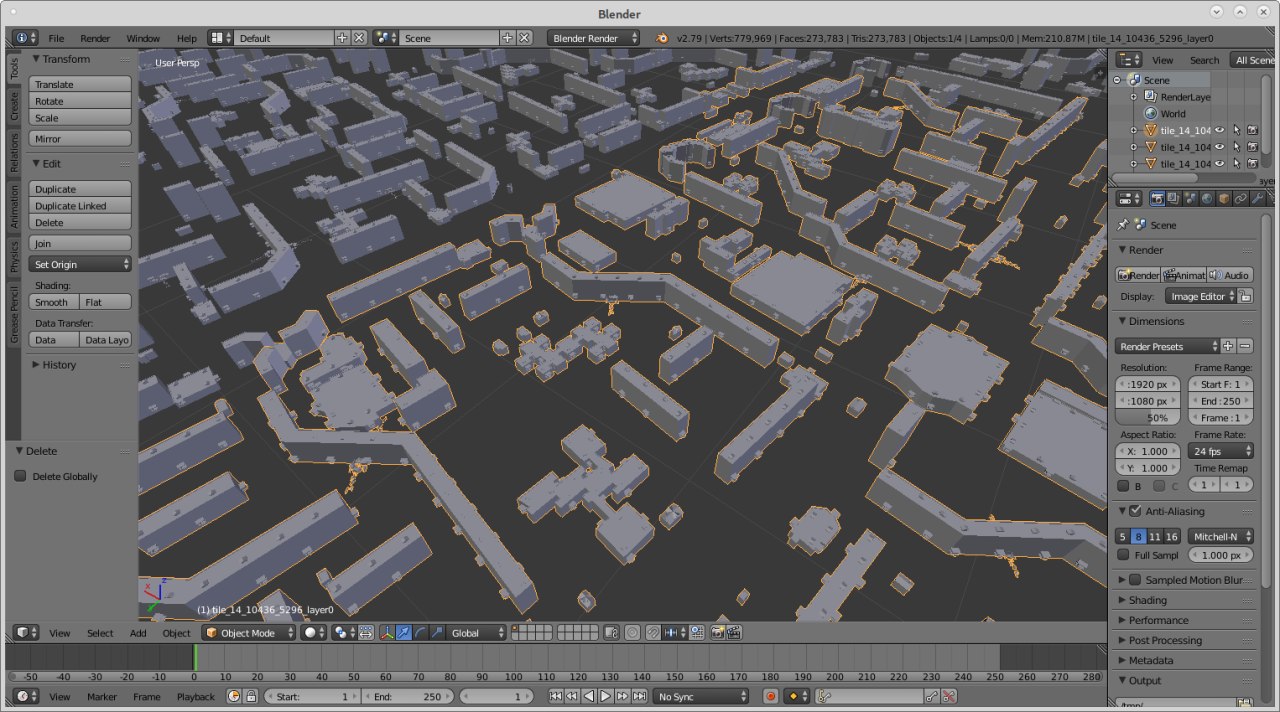Open the Window menu

(x=143, y=38)
